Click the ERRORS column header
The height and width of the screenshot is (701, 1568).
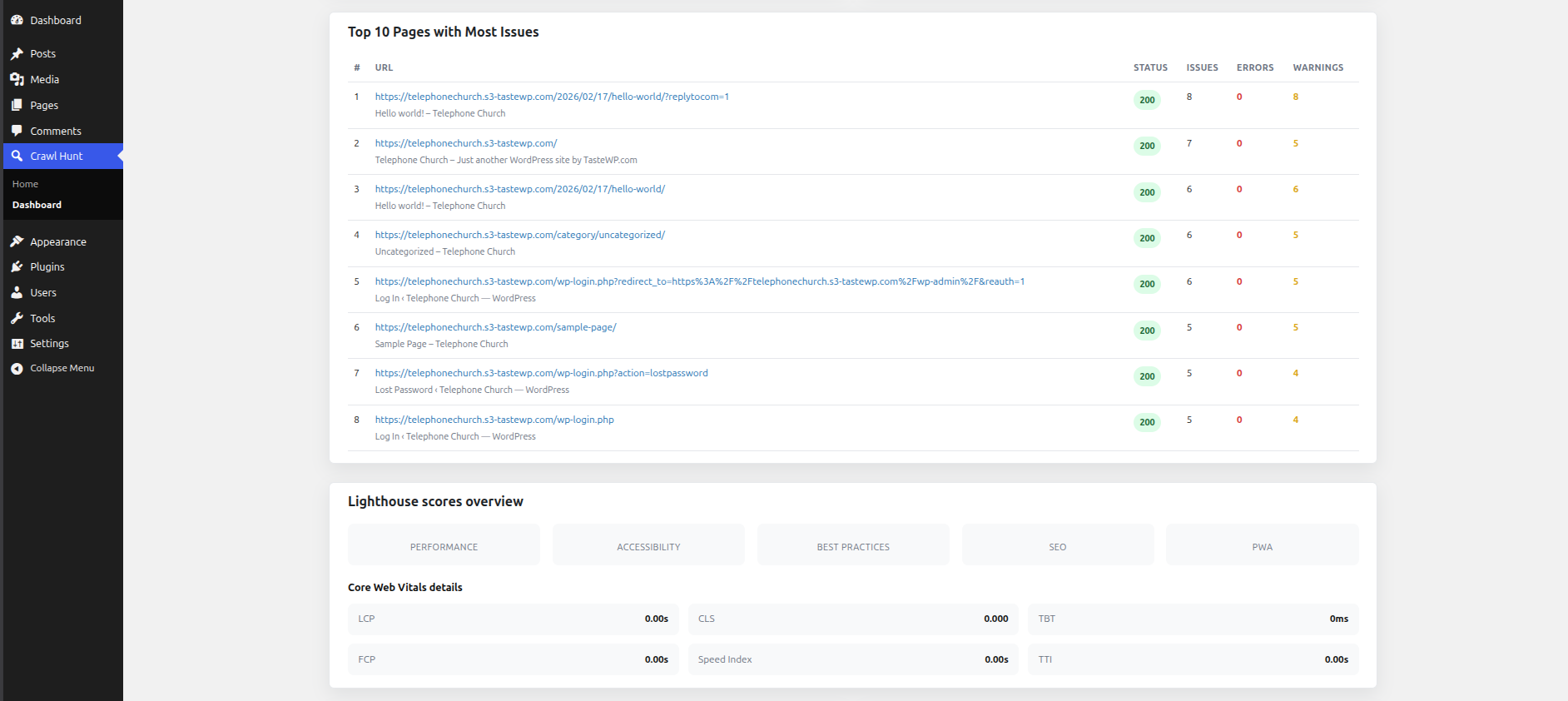pyautogui.click(x=1255, y=67)
